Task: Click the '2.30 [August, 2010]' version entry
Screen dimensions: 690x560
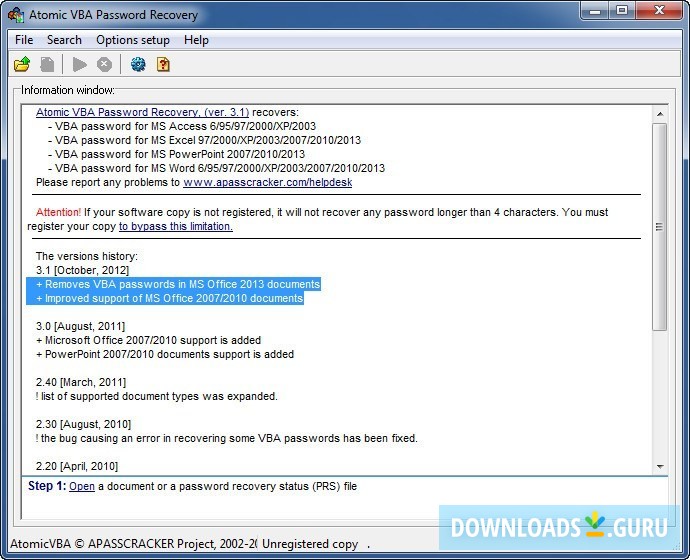Action: (x=84, y=424)
